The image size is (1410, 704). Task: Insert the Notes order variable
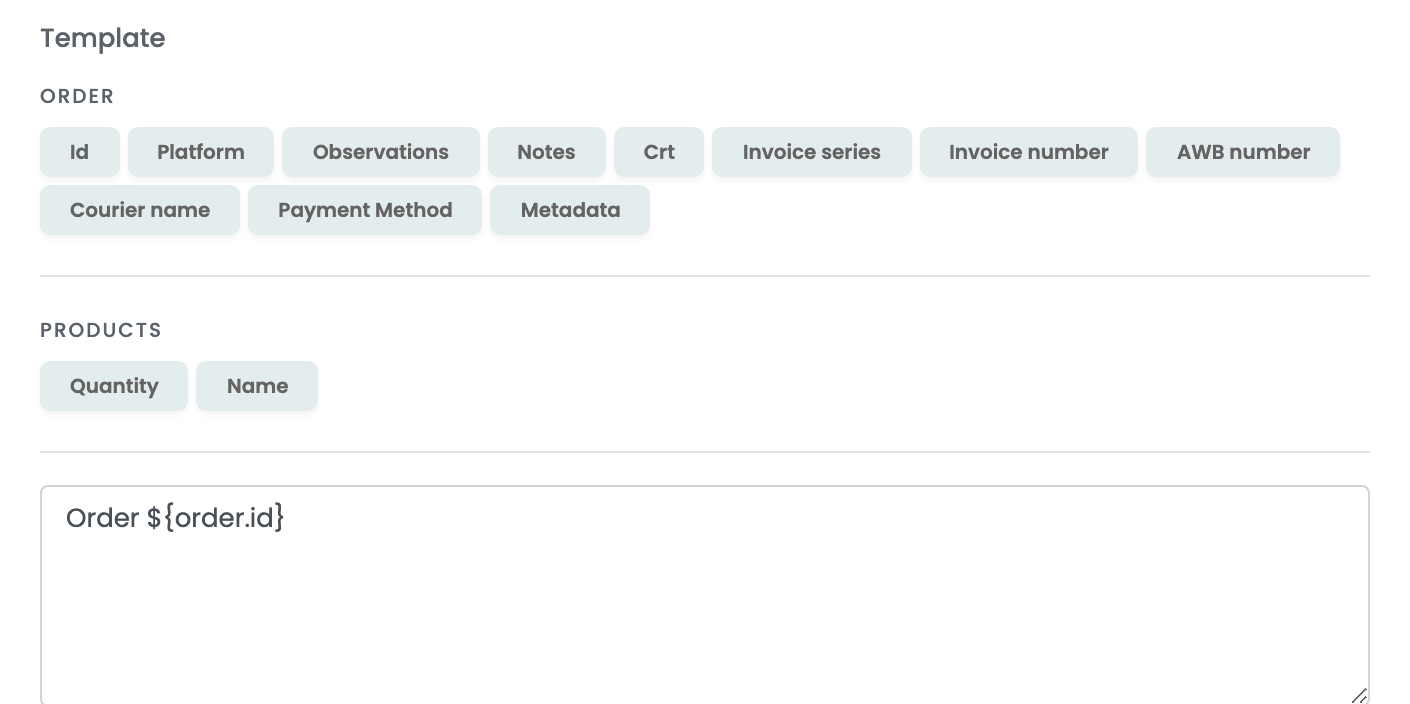pyautogui.click(x=546, y=152)
